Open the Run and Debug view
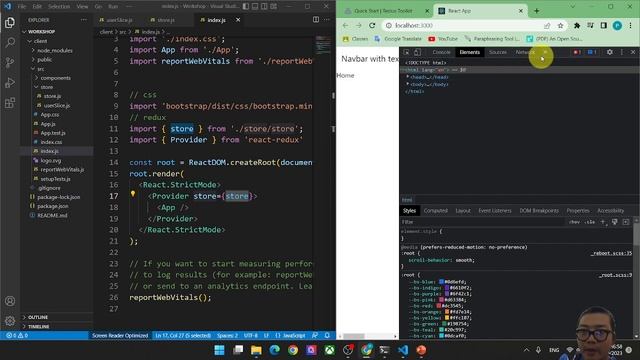The width and height of the screenshot is (640, 360). click(10, 82)
